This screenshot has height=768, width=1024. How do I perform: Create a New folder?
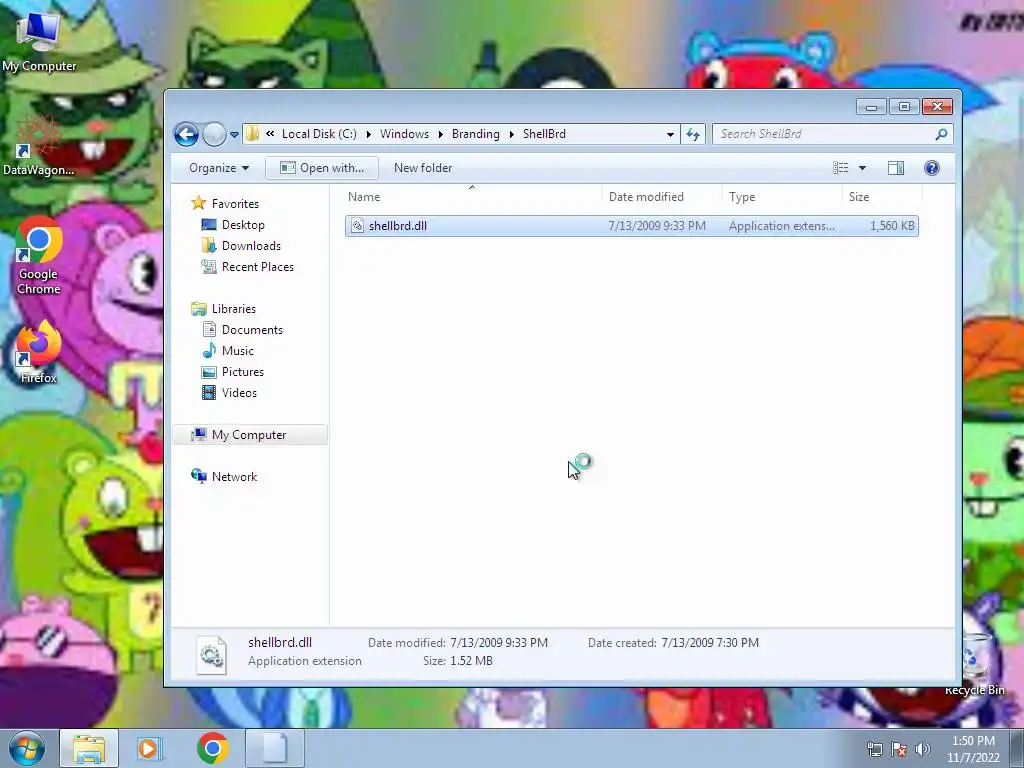(x=423, y=168)
